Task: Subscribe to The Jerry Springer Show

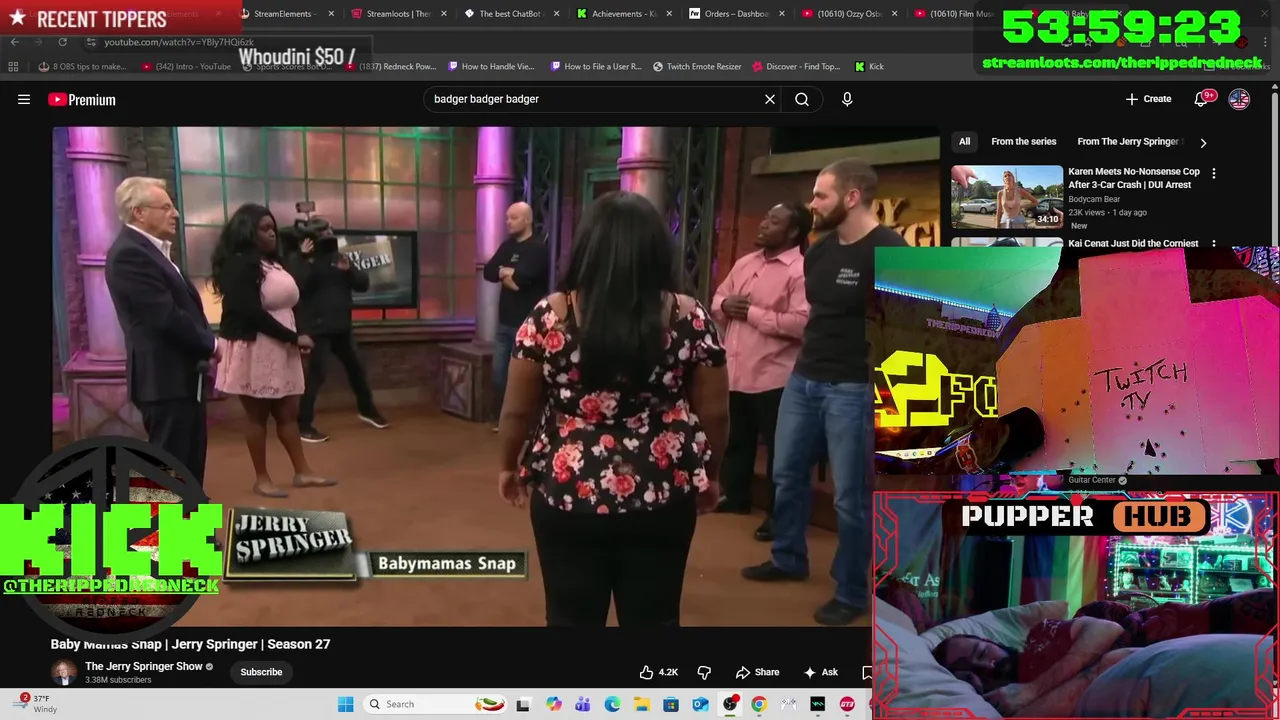Action: (261, 672)
